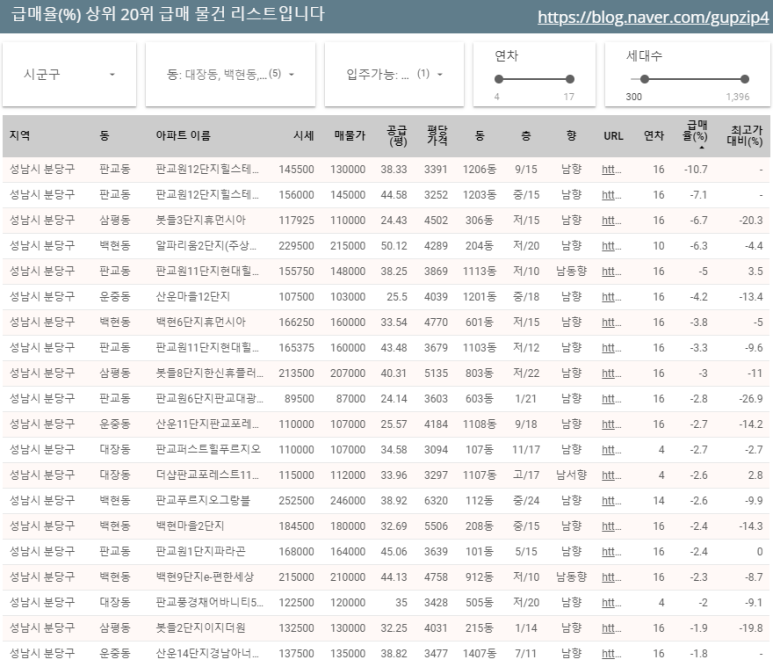Click the 최고가대비 value -26.9
This screenshot has width=773, height=667.
[x=750, y=399]
